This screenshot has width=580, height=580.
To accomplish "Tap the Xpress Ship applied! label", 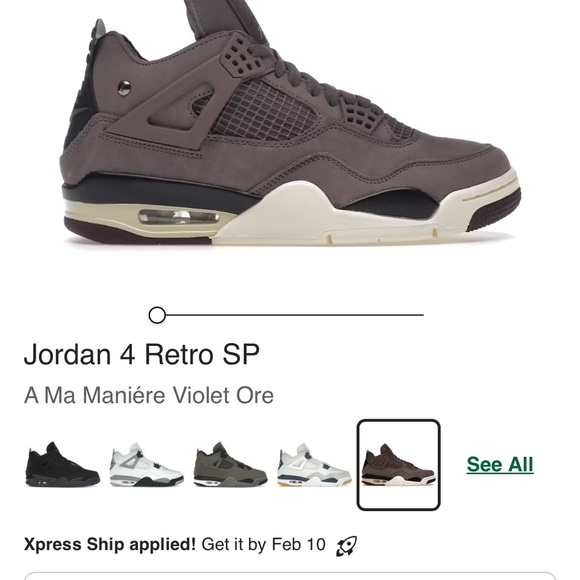I will click(110, 544).
